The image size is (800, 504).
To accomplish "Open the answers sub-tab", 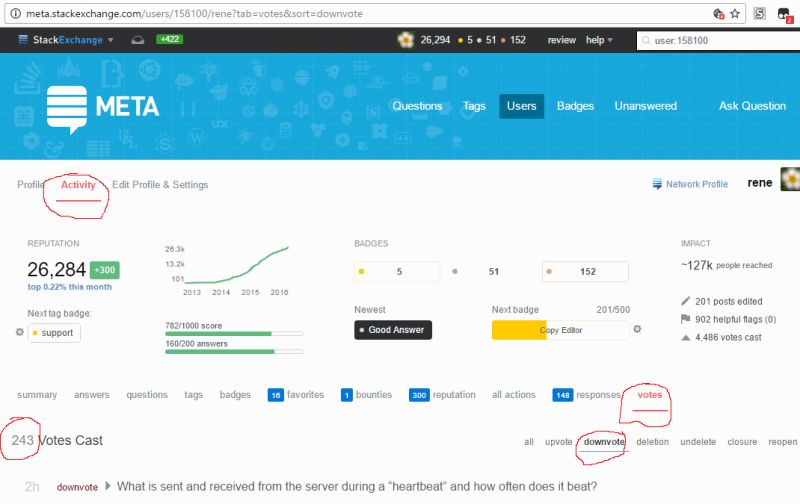I will coord(91,394).
